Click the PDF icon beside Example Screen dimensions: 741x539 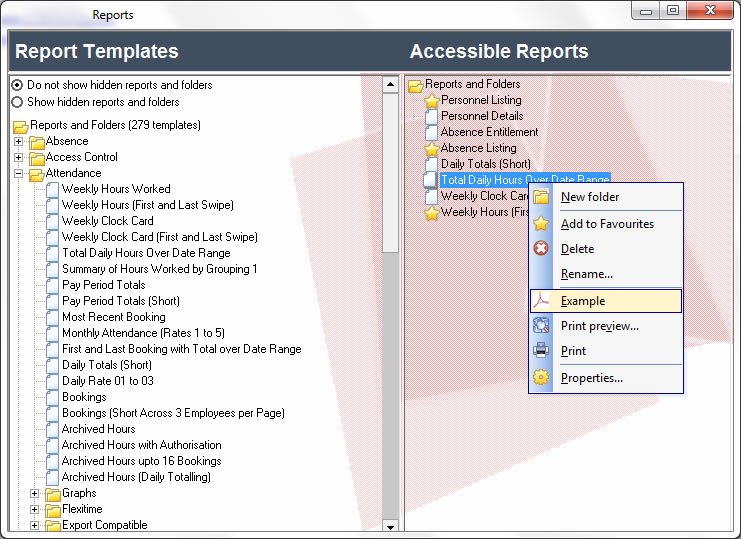point(541,301)
